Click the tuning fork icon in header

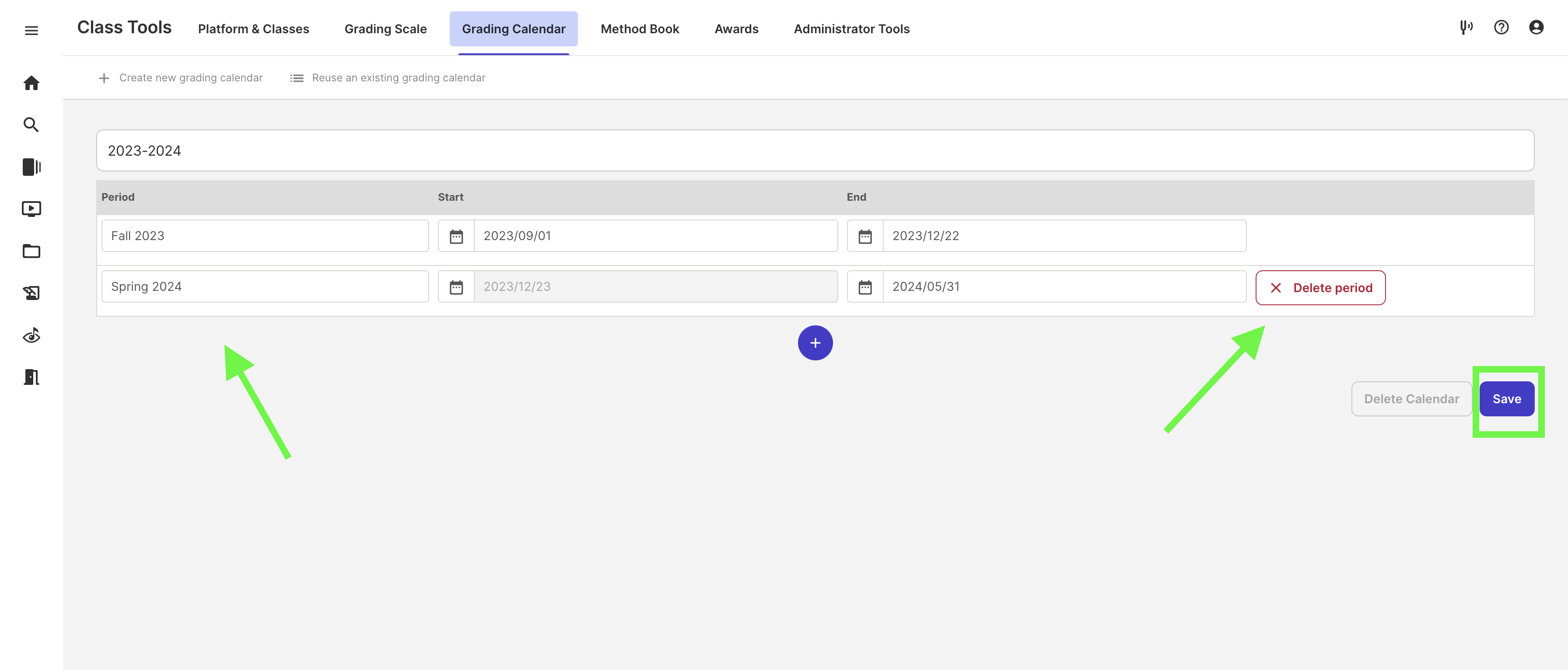coord(1466,28)
